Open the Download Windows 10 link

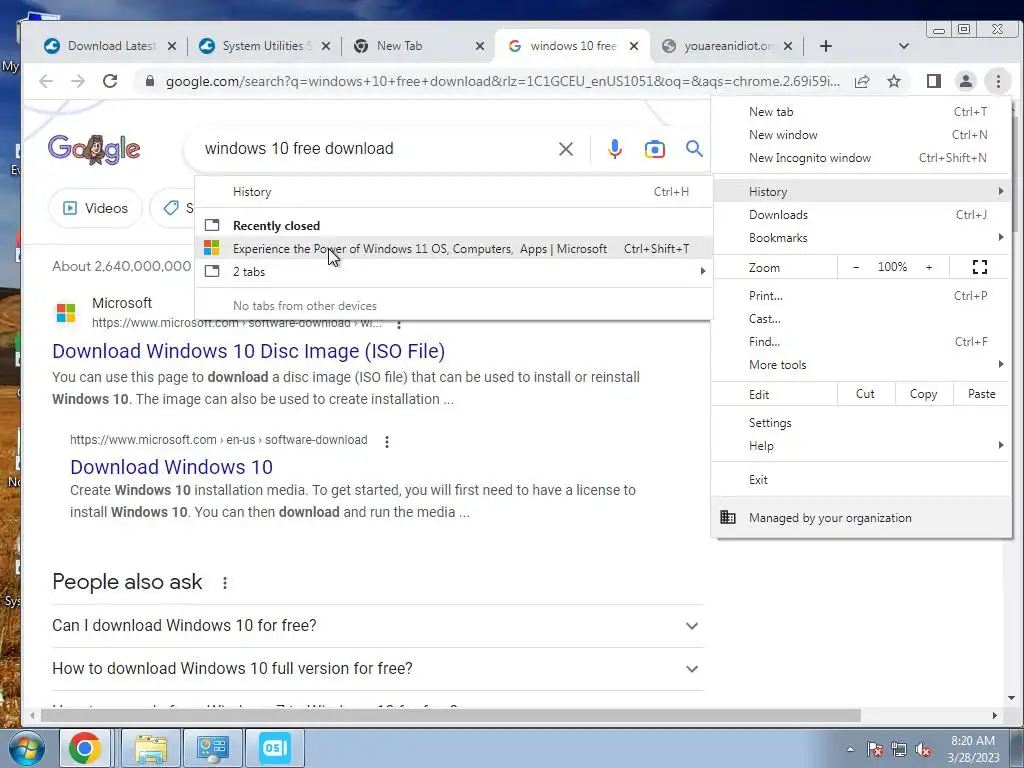(x=171, y=467)
